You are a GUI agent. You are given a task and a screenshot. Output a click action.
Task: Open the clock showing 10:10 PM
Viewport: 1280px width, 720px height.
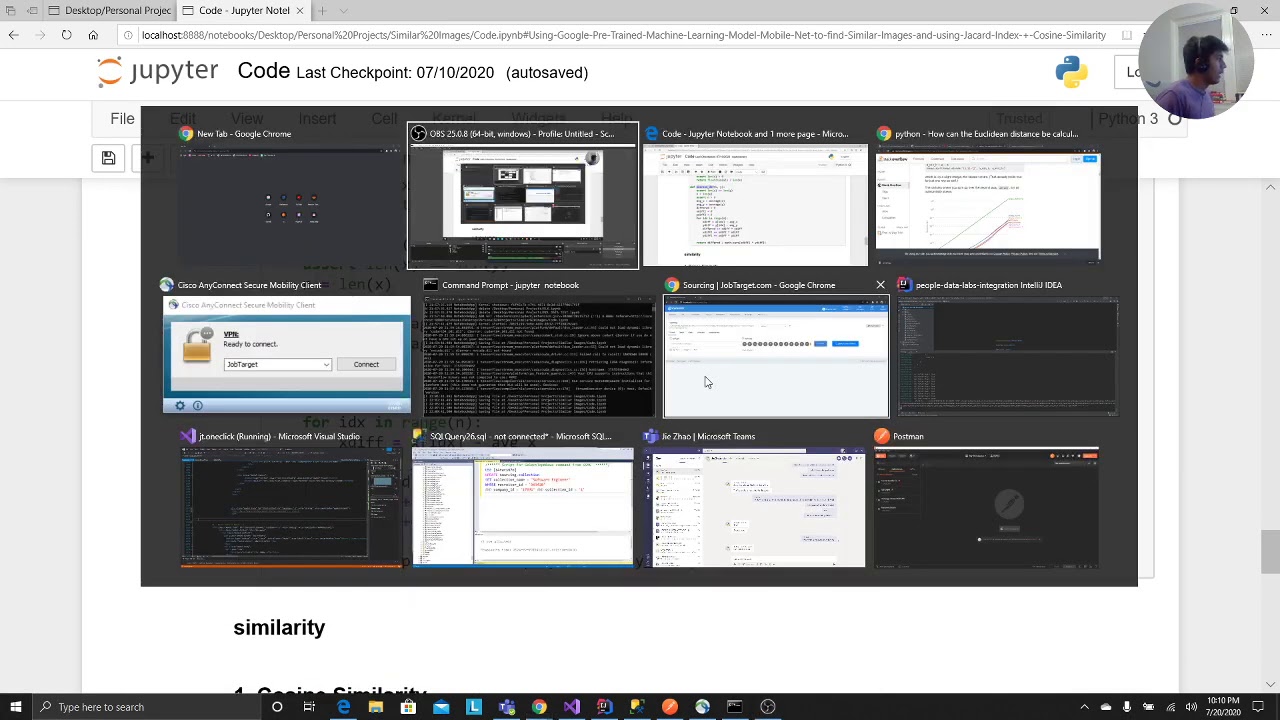1221,707
